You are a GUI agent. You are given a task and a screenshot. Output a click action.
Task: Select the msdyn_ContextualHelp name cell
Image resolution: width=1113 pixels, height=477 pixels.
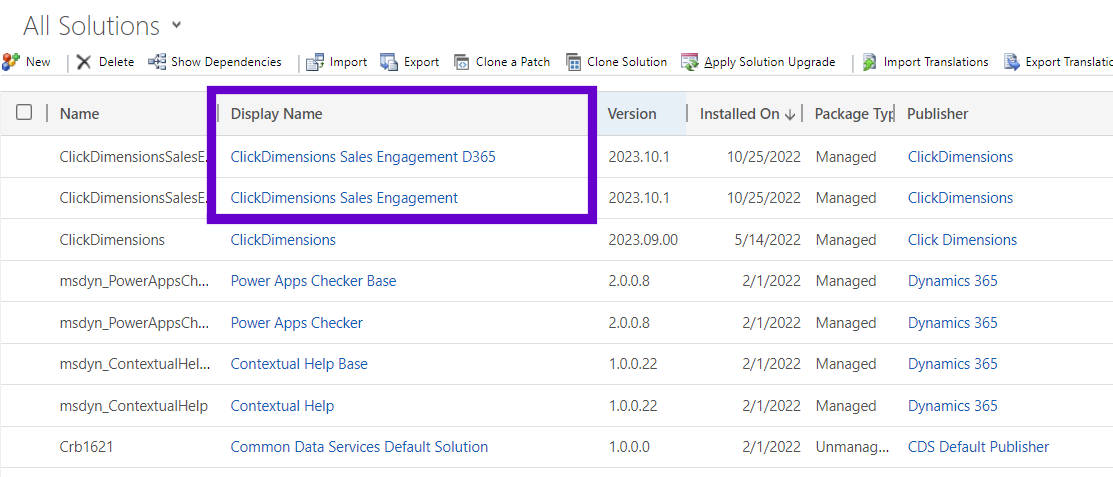click(133, 406)
